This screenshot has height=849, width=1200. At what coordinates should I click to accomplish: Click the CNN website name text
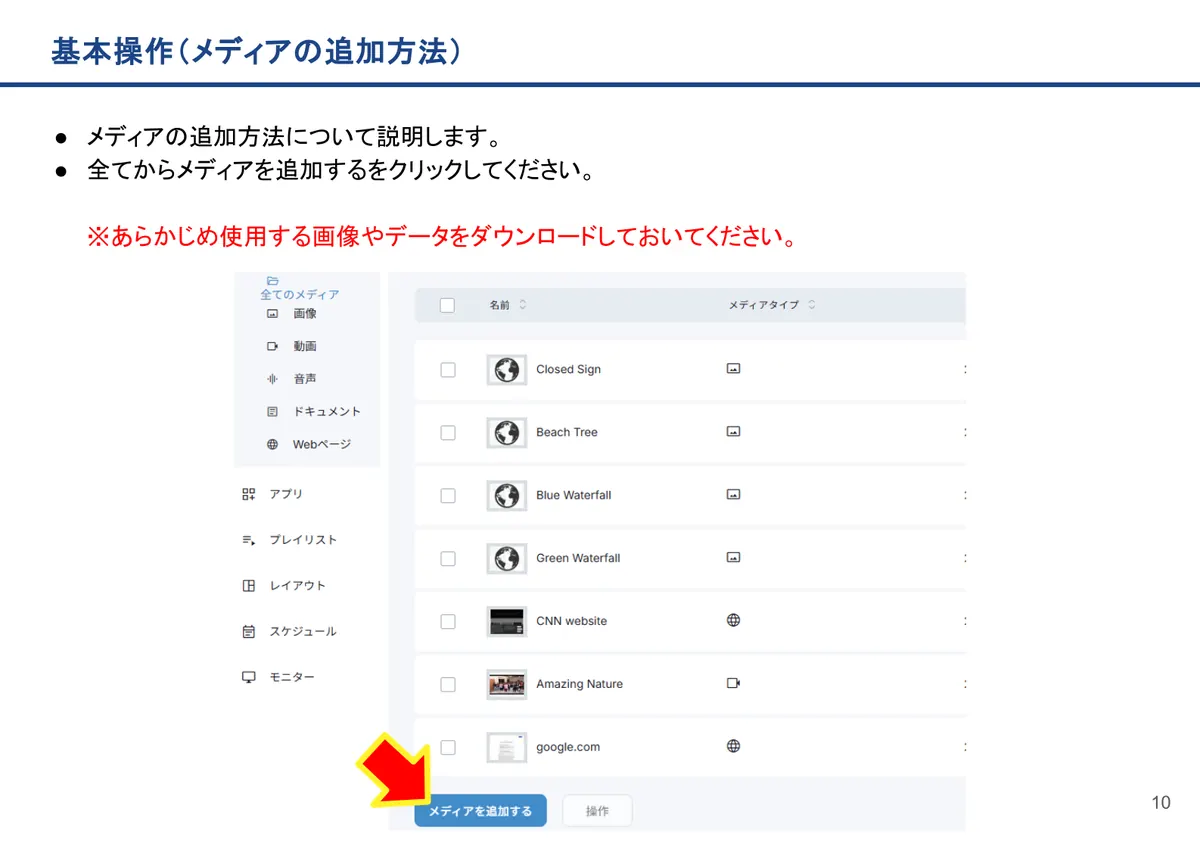pos(571,621)
